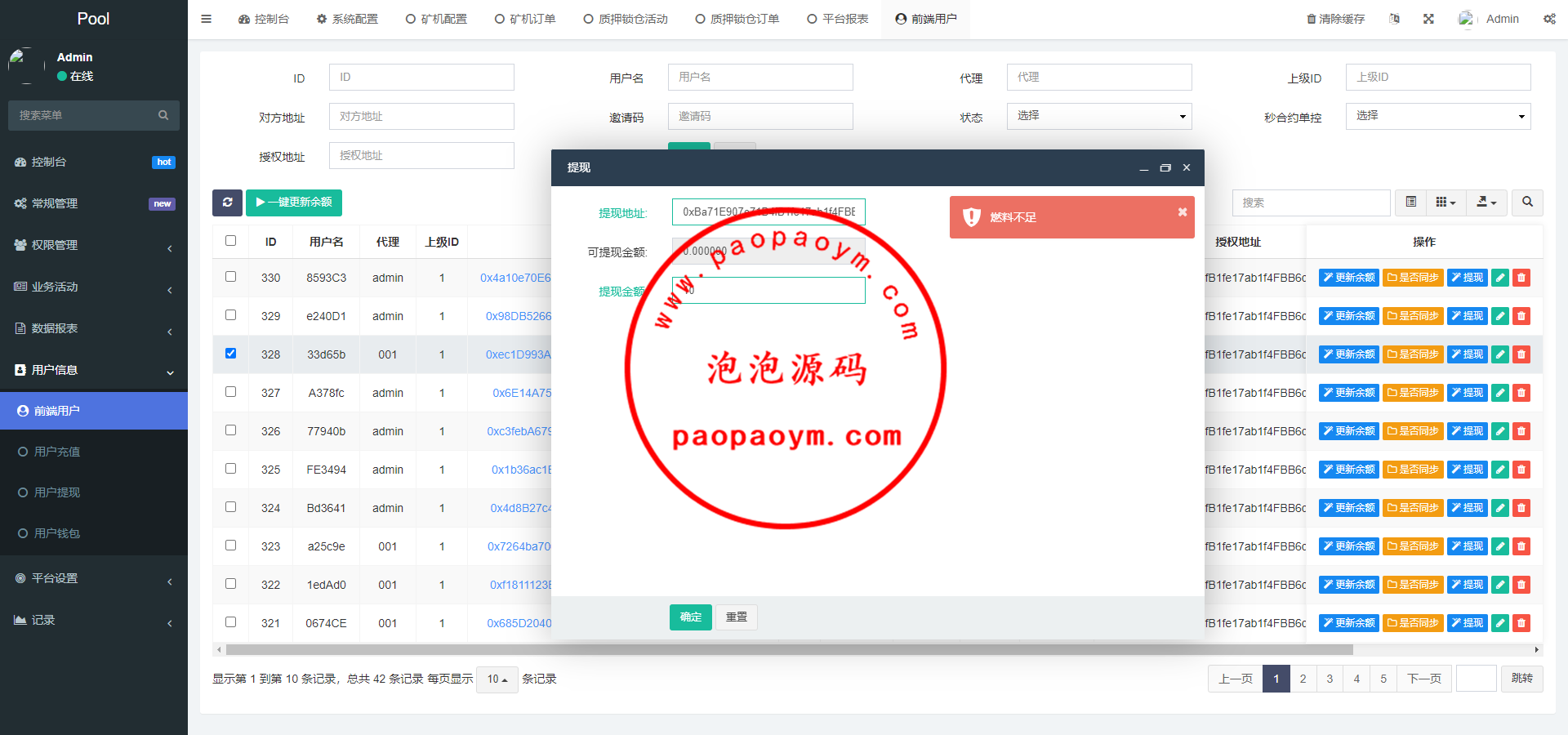Click delete trash icon in row 327
This screenshot has width=1568, height=735.
(x=1521, y=393)
